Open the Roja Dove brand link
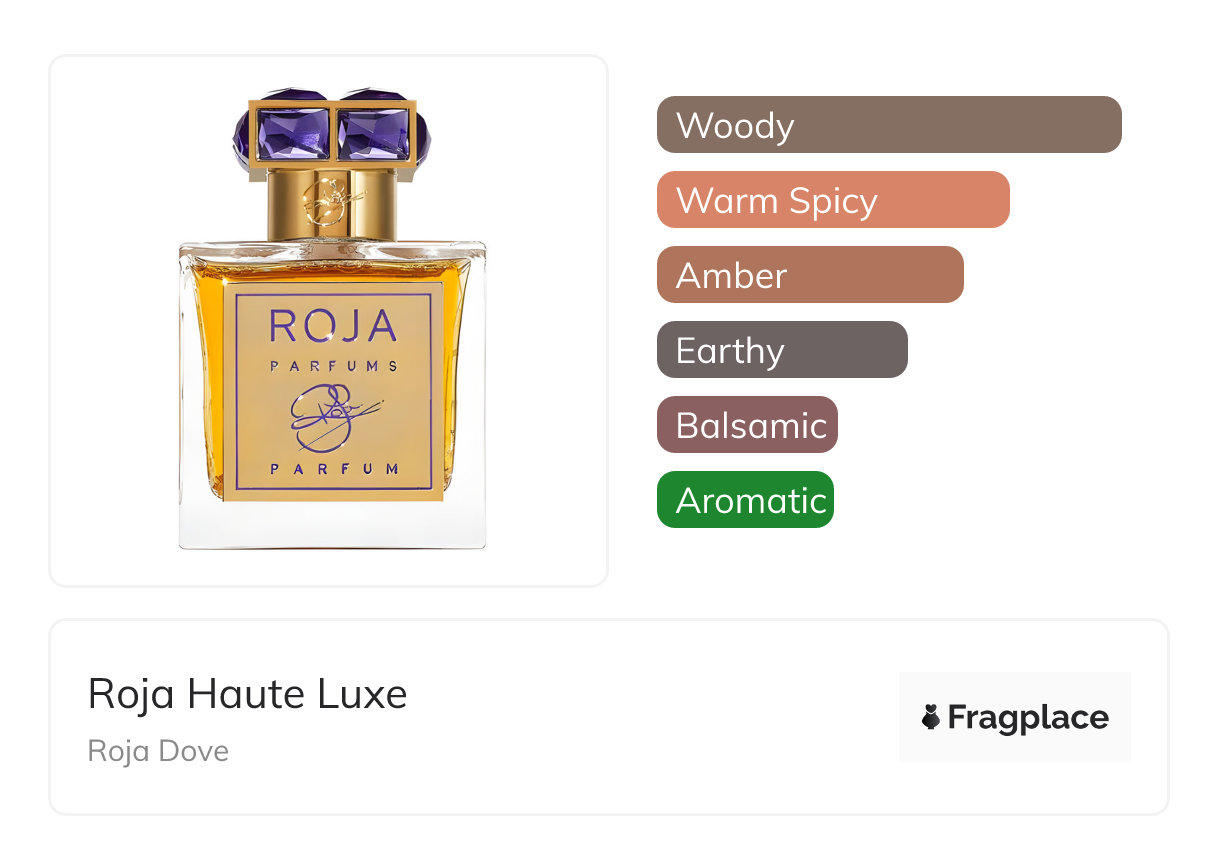Image resolution: width=1218 pixels, height=864 pixels. pyautogui.click(x=158, y=751)
